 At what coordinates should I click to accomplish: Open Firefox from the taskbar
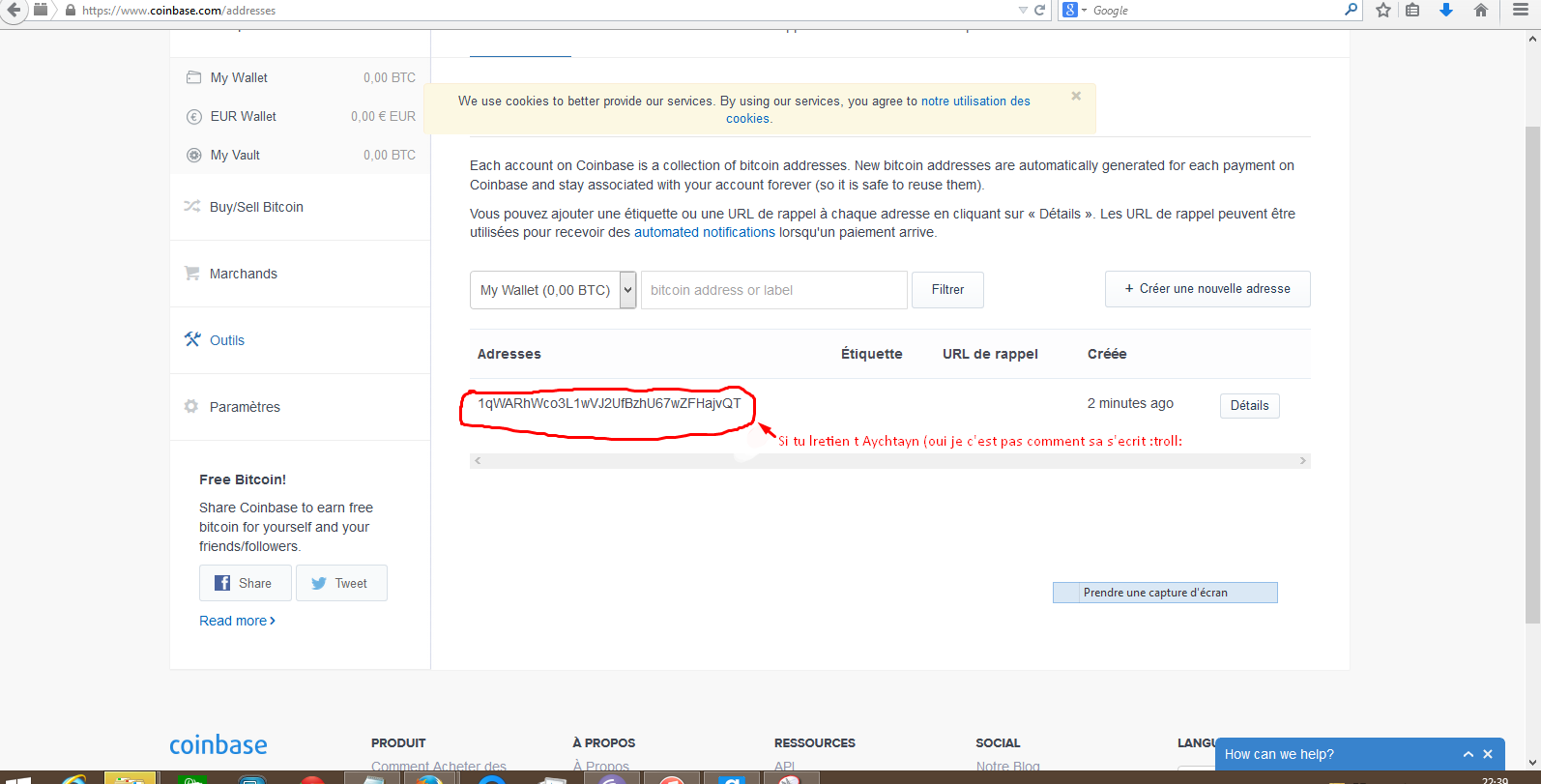pos(429,779)
